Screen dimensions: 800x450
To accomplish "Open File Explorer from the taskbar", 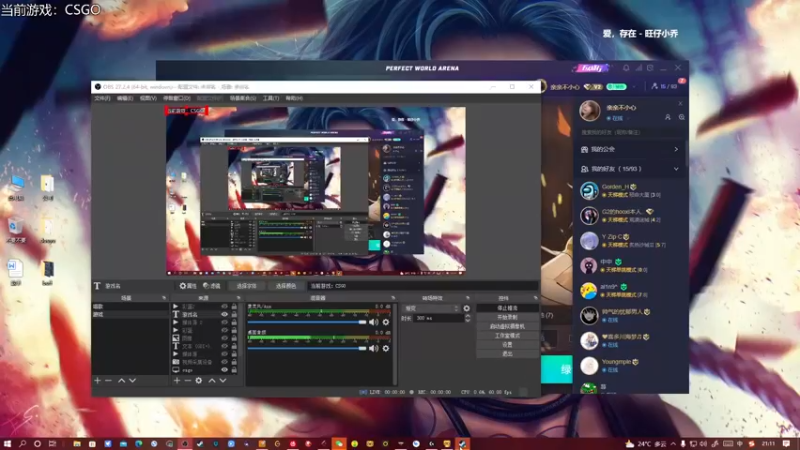I will (77, 444).
